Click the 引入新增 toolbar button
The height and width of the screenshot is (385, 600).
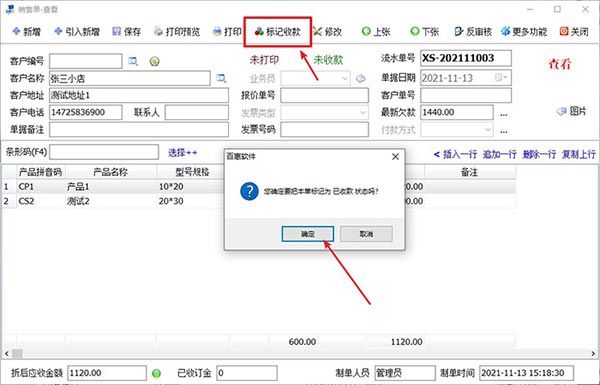(x=77, y=31)
